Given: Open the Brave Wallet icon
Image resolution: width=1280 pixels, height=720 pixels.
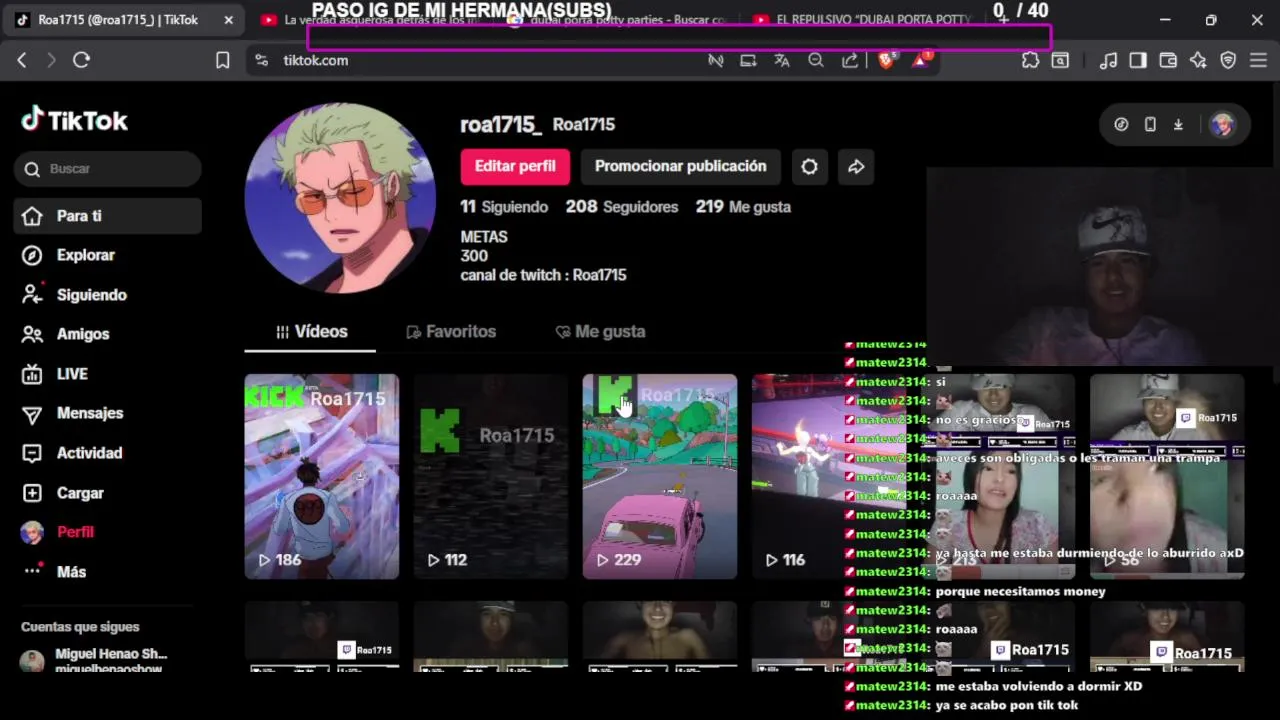Looking at the screenshot, I should 1168,60.
